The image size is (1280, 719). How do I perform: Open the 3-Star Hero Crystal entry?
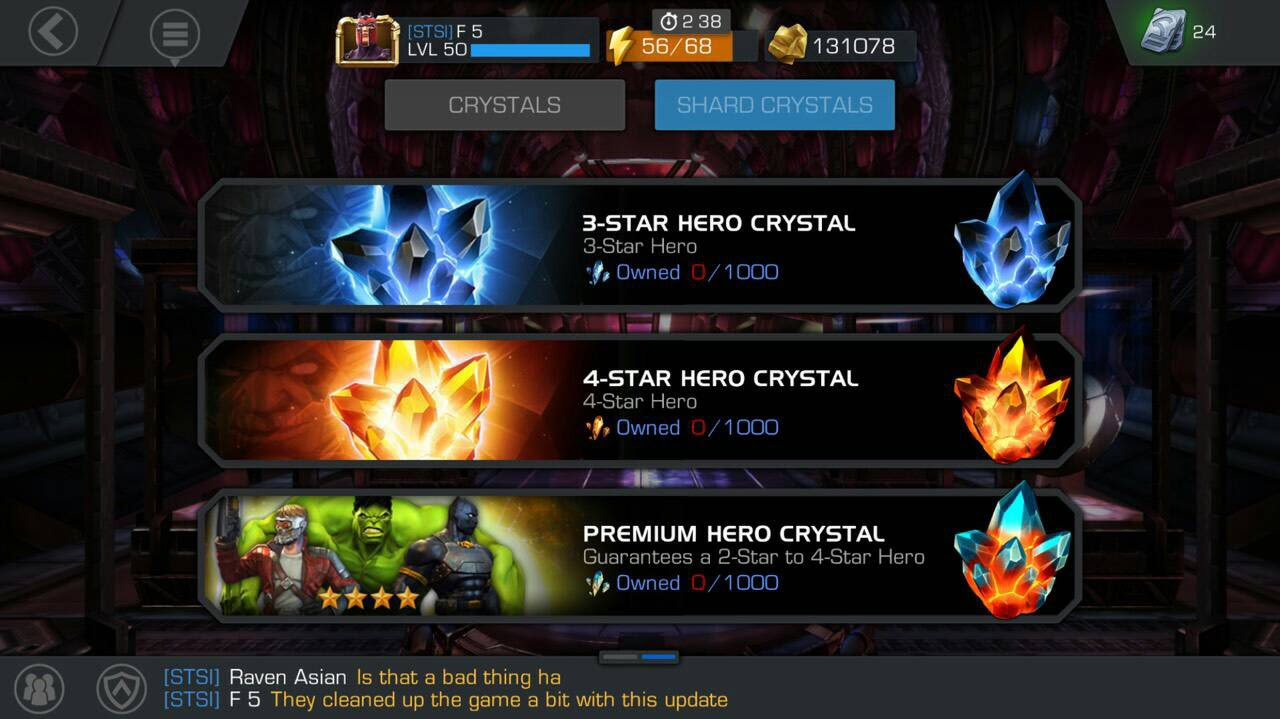tap(640, 245)
